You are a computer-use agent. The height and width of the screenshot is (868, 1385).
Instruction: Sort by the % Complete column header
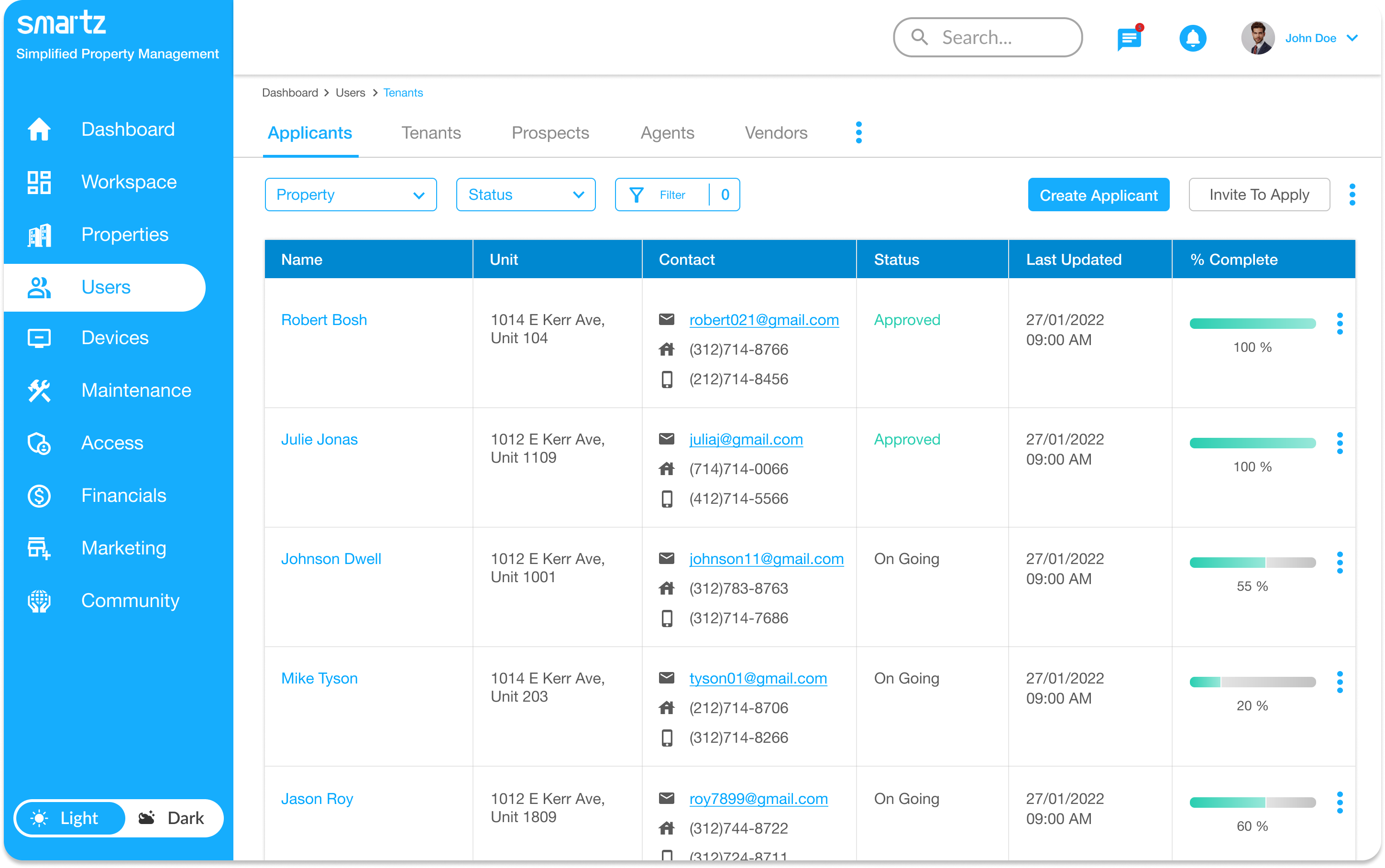pyautogui.click(x=1263, y=260)
